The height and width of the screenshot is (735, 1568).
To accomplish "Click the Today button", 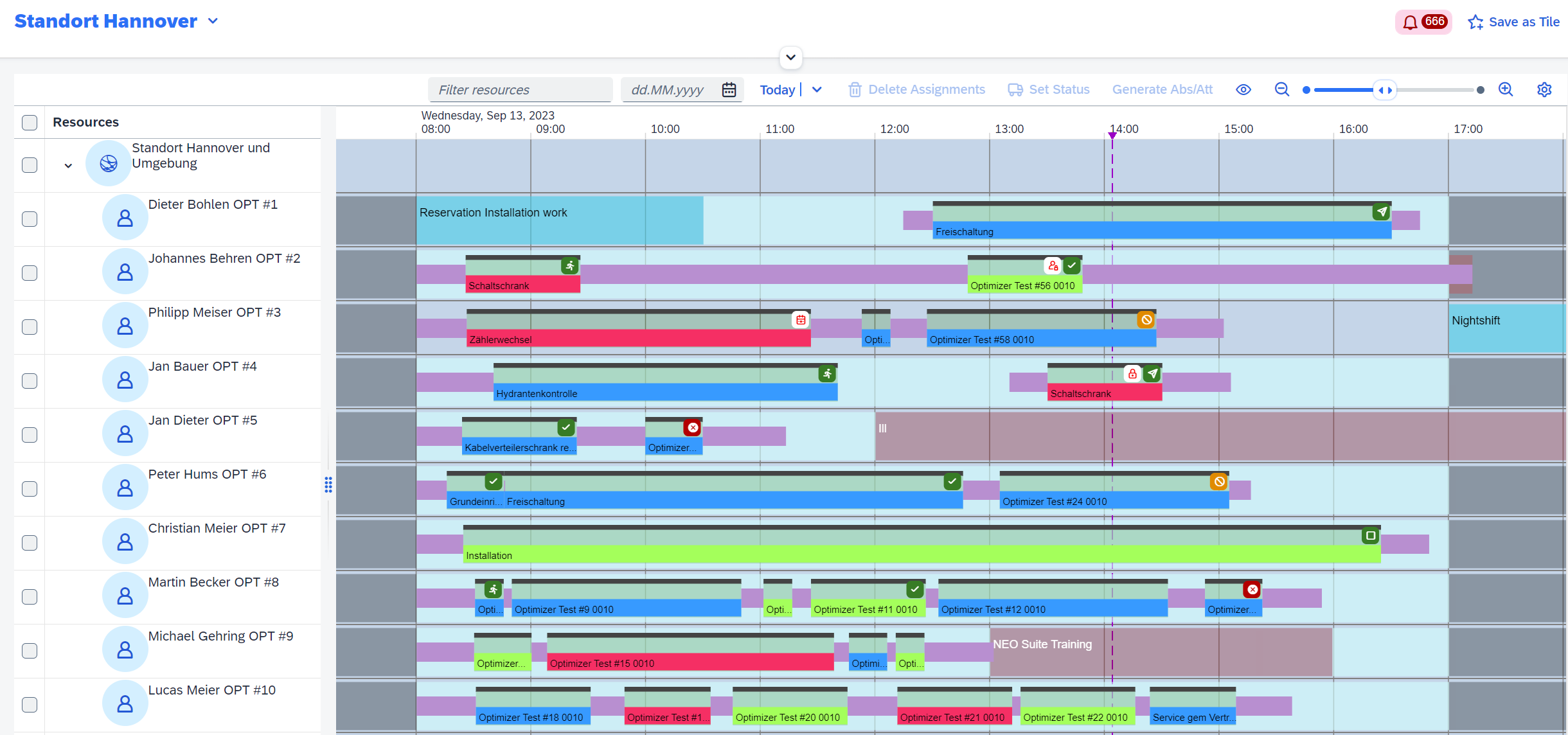I will tap(778, 90).
